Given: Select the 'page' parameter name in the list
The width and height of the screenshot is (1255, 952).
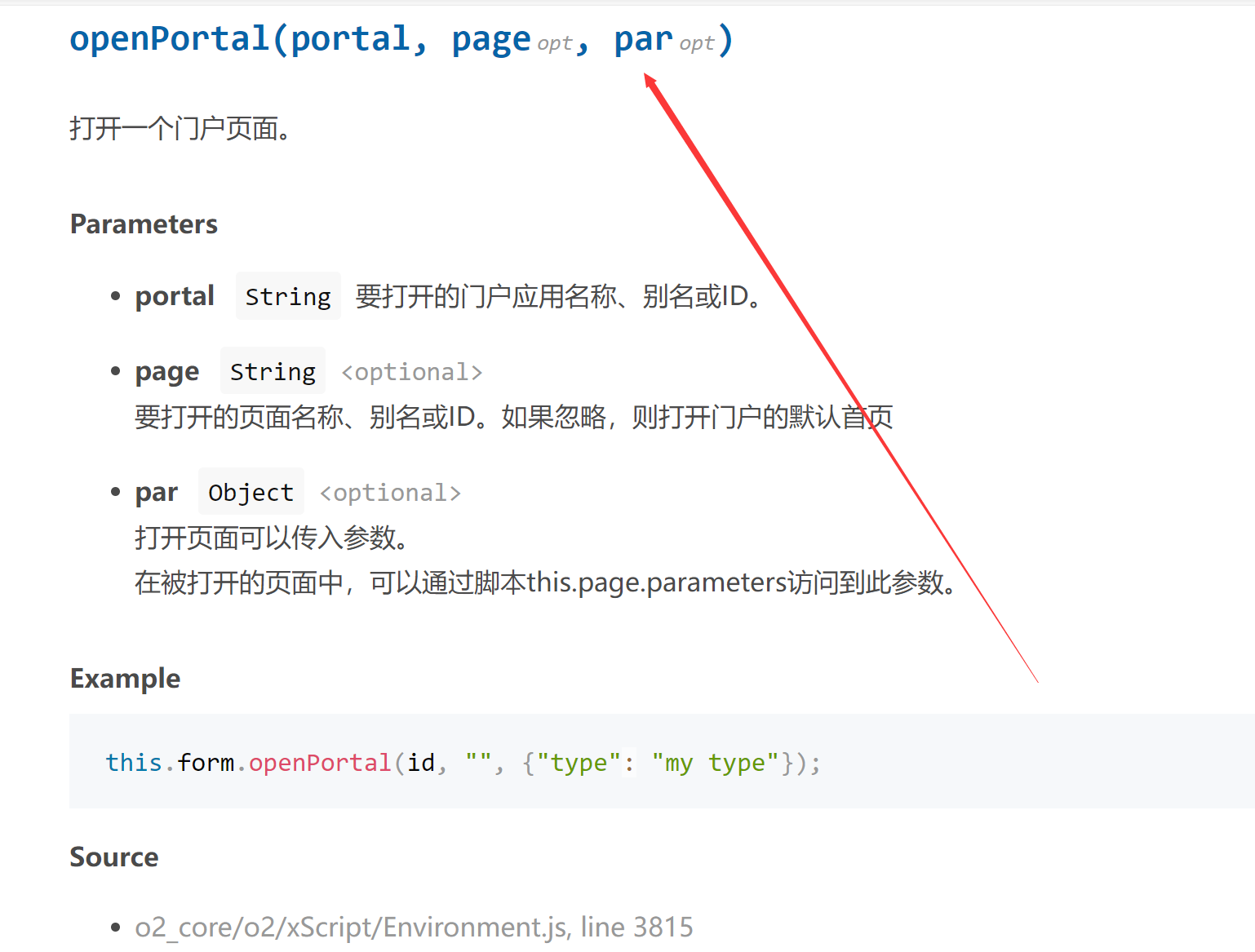Looking at the screenshot, I should (x=167, y=372).
